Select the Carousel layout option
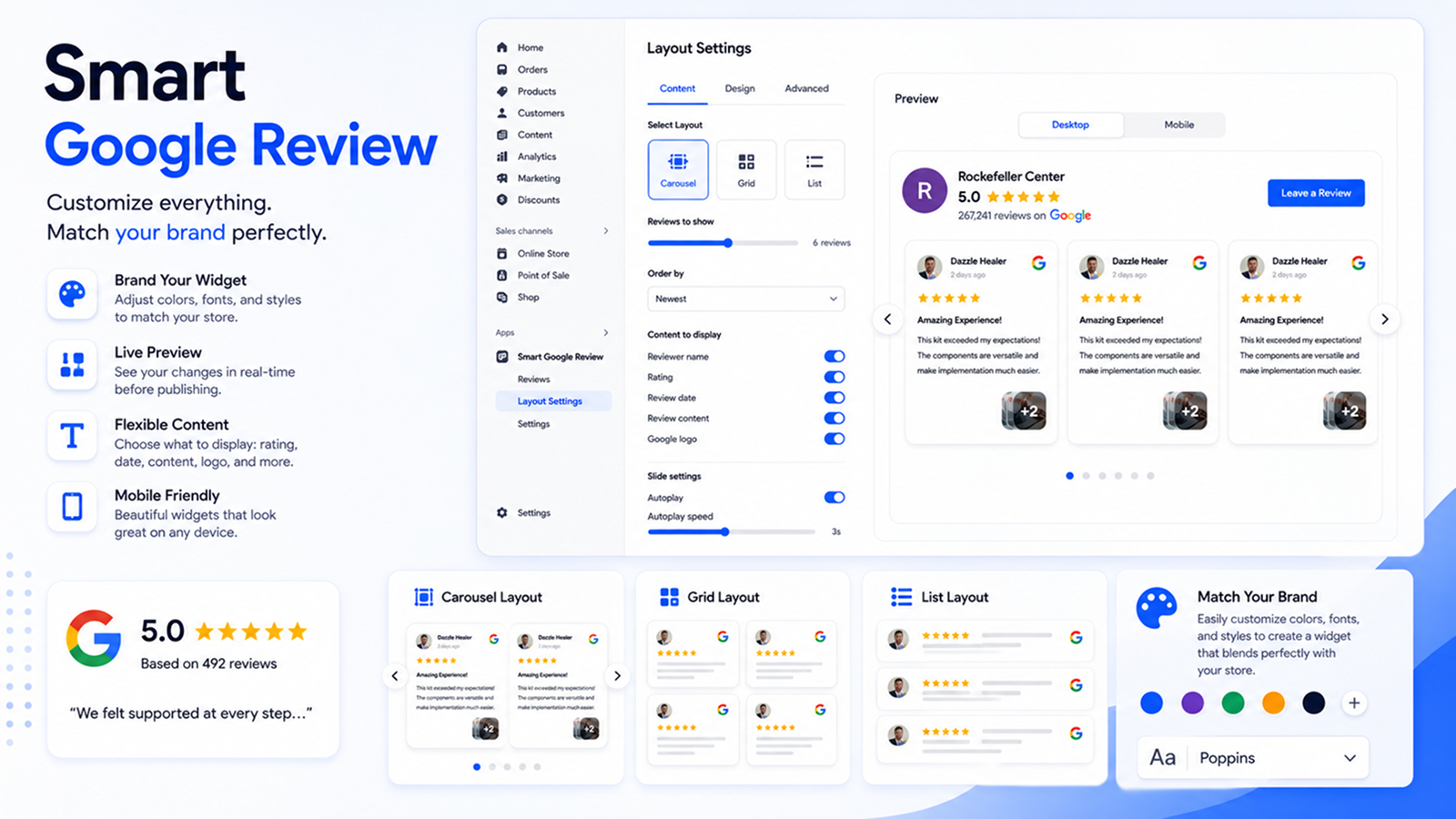The image size is (1456, 819). 678,169
